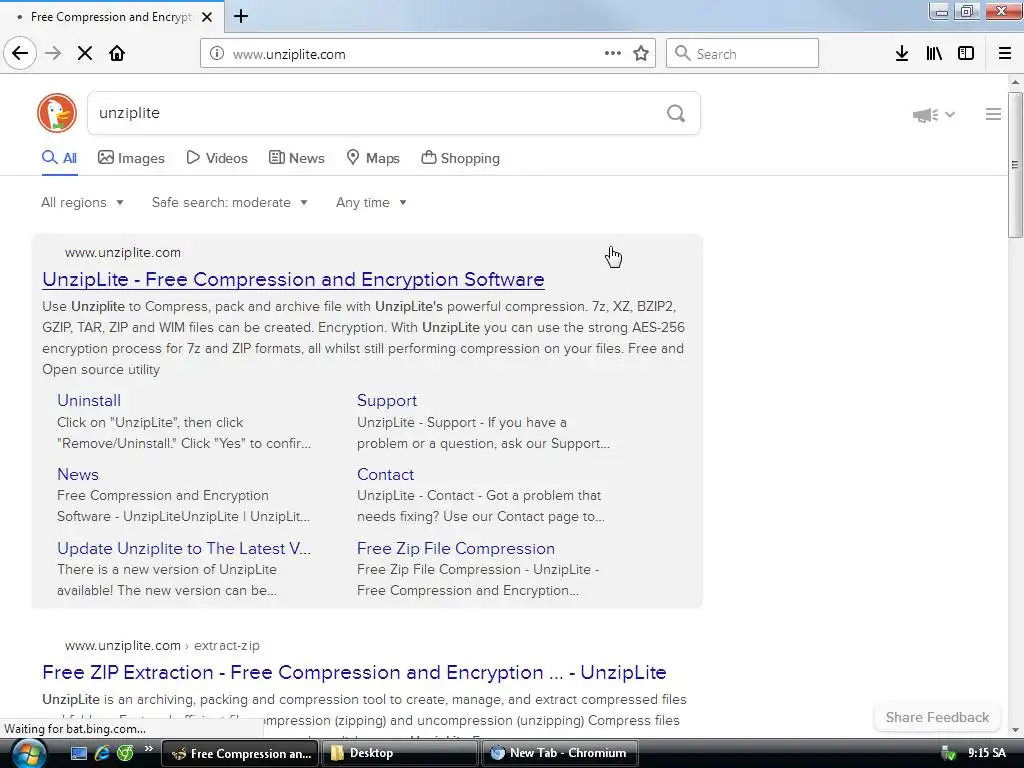Open the Contact sitelink
This screenshot has width=1024, height=768.
point(385,474)
